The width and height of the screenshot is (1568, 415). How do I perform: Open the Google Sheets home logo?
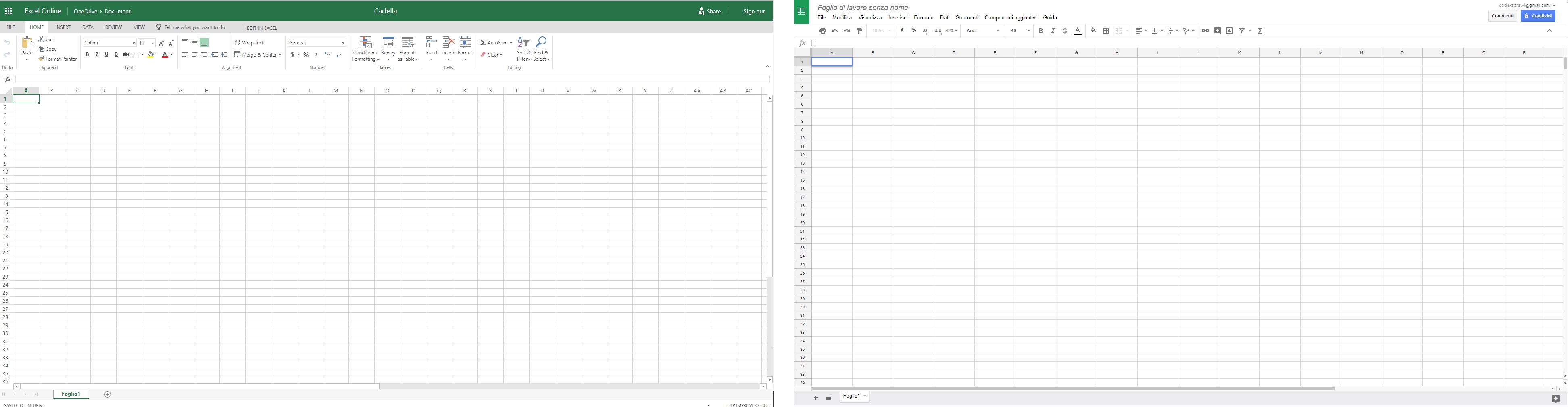click(802, 12)
